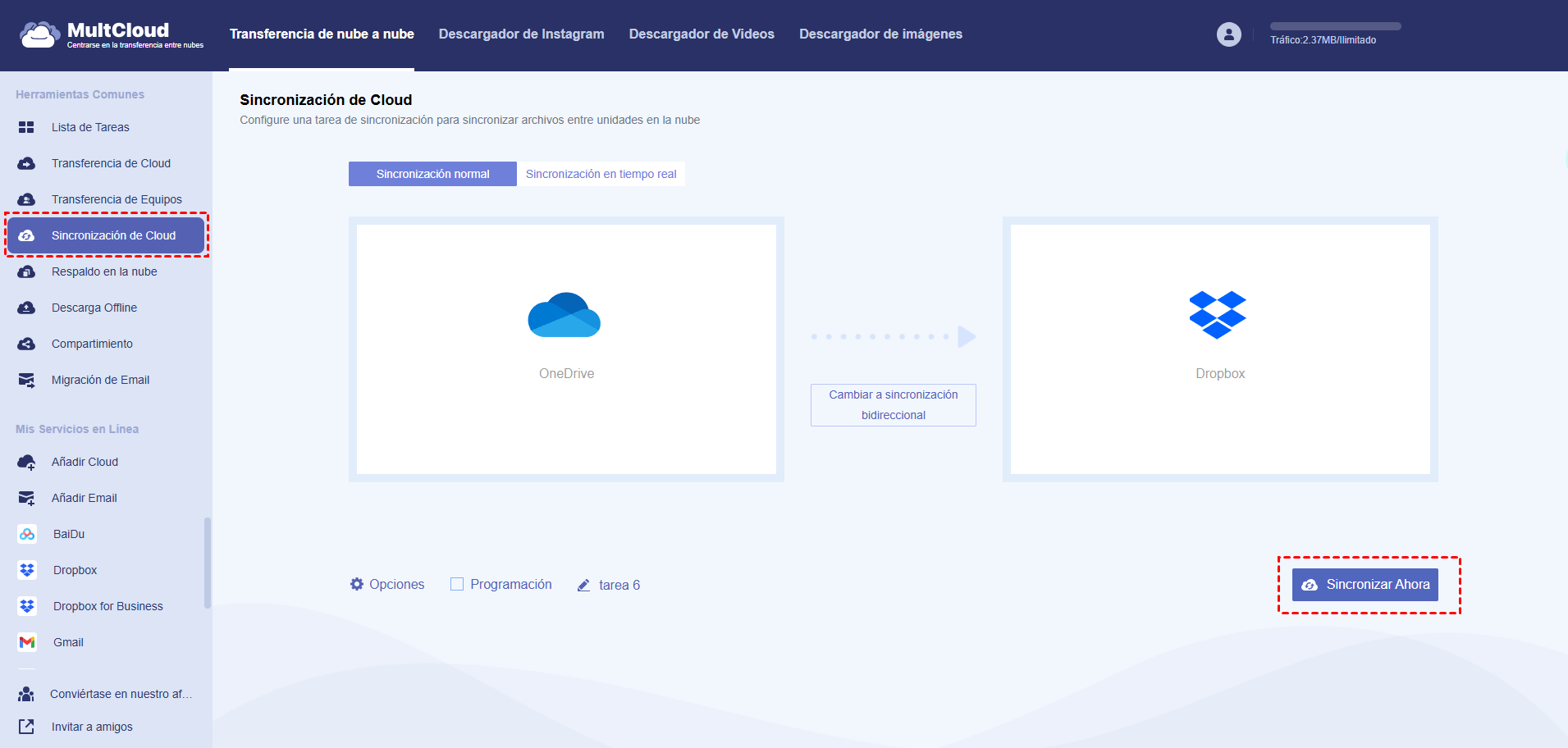Image resolution: width=1568 pixels, height=748 pixels.
Task: Open the Gmail account icon
Action: click(27, 642)
